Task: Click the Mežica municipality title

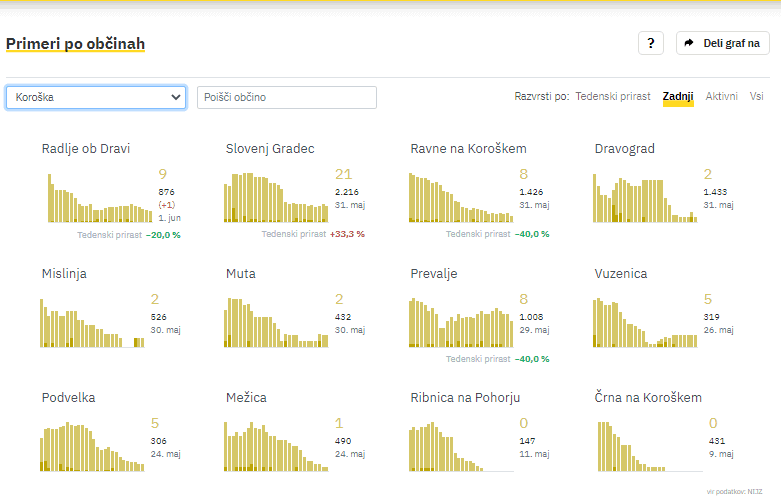Action: pos(246,398)
